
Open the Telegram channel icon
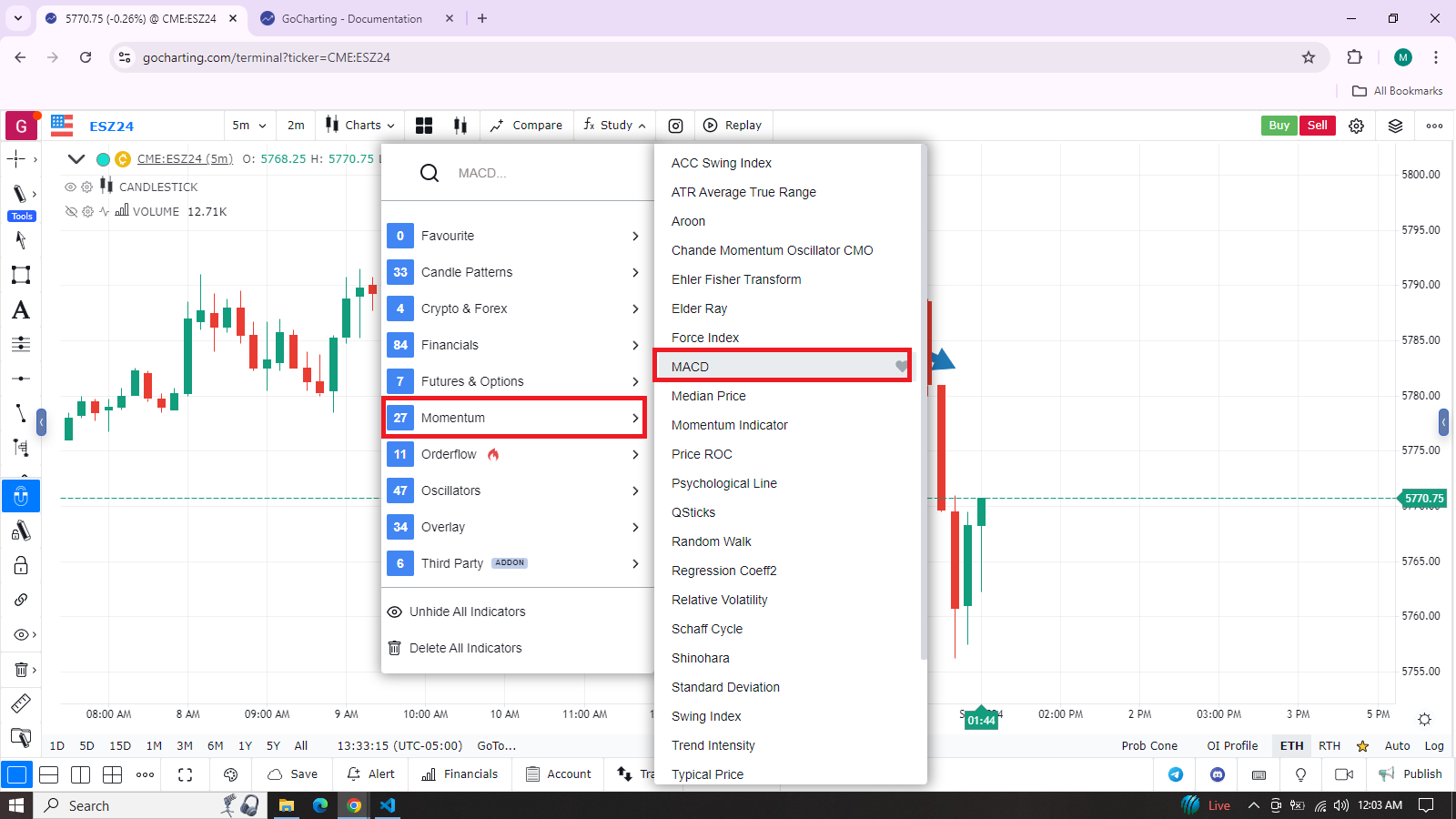point(1176,774)
